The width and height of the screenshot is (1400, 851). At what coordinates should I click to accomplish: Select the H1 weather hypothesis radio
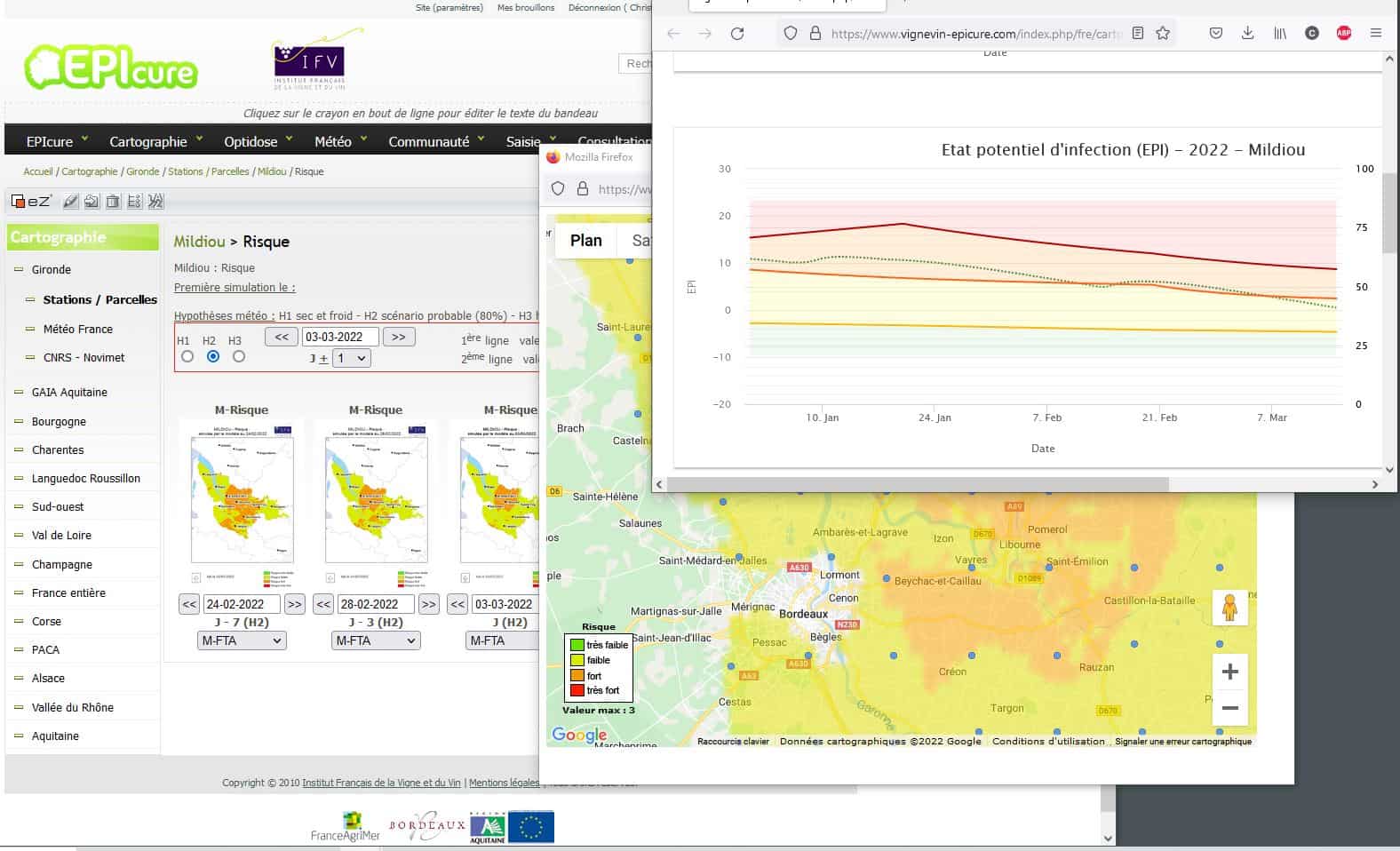pos(187,356)
